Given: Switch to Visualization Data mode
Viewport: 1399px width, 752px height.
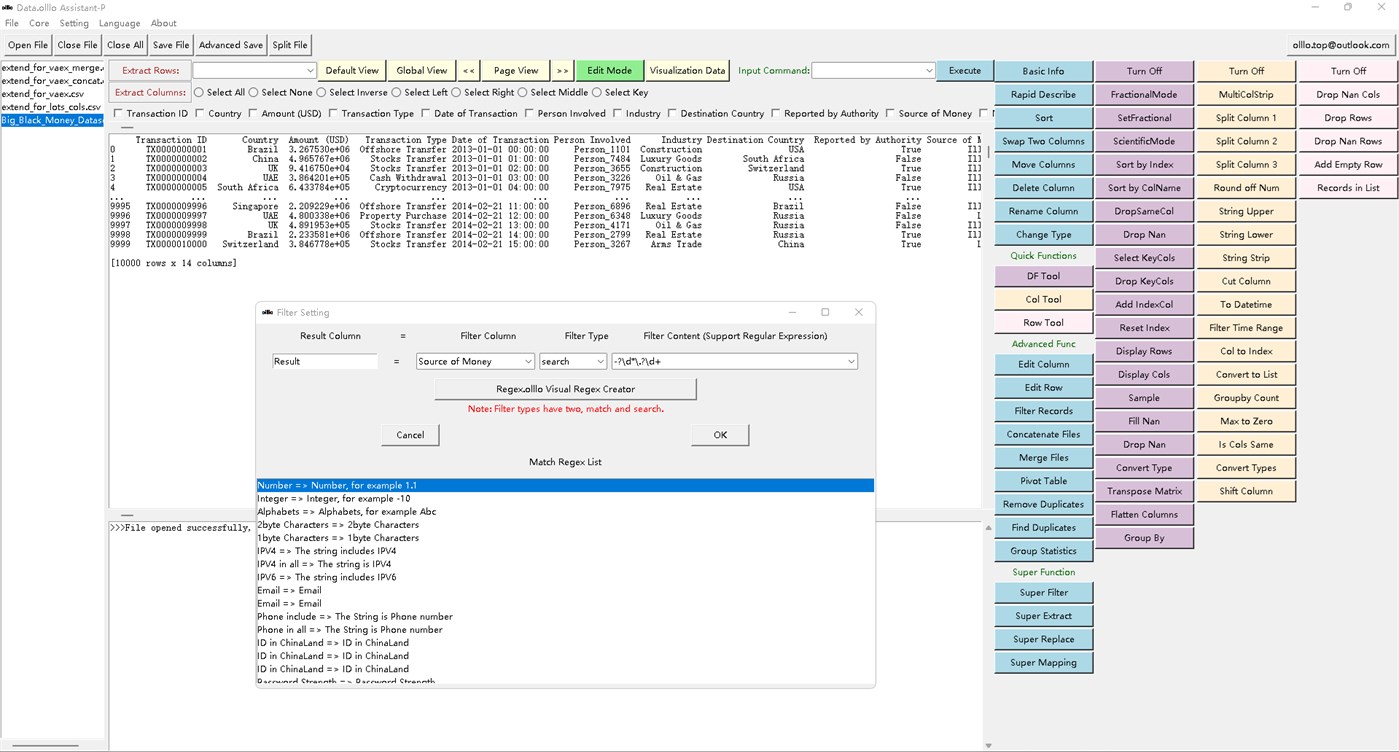Looking at the screenshot, I should (687, 70).
